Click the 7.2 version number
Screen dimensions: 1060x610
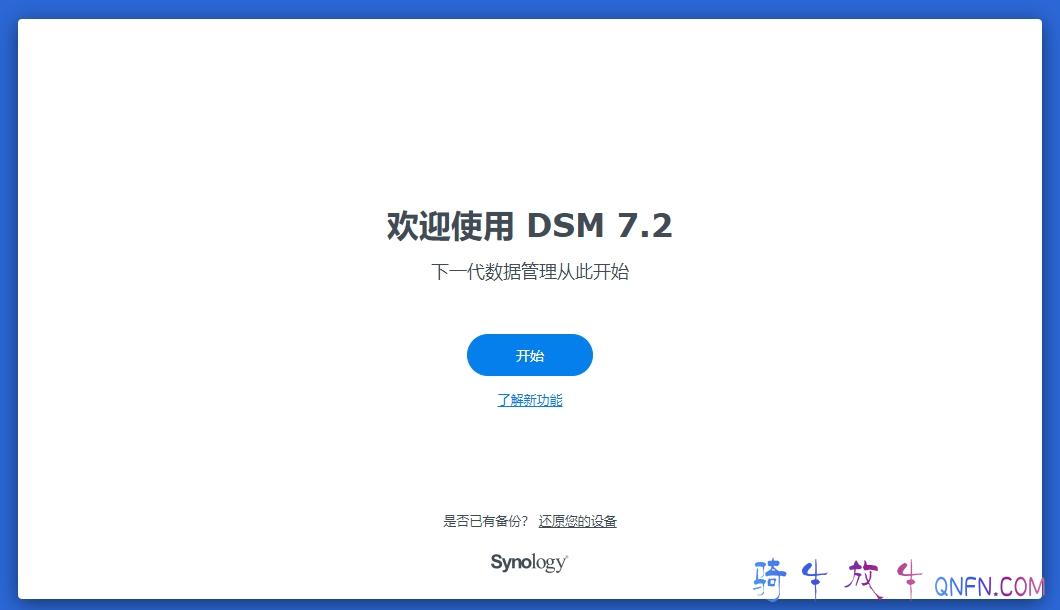645,226
